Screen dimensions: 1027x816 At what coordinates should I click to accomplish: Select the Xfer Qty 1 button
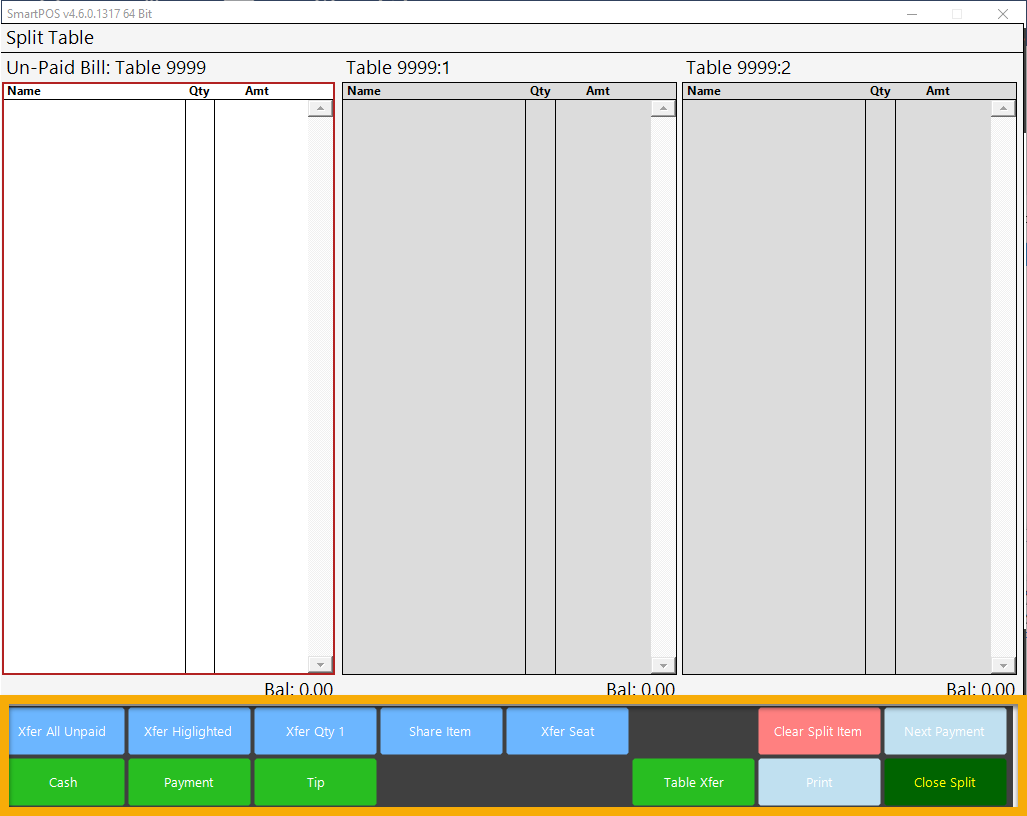[315, 731]
